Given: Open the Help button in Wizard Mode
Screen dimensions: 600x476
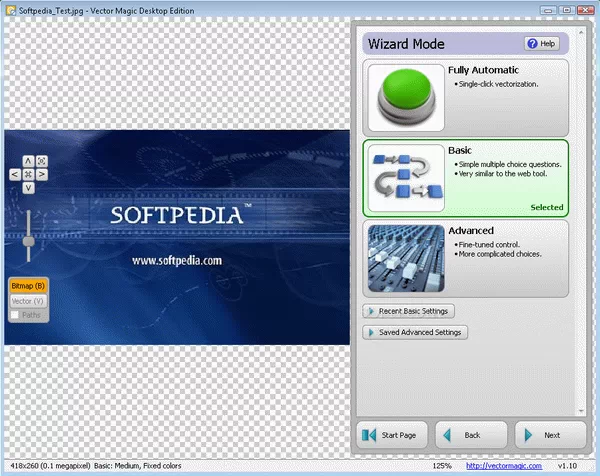Looking at the screenshot, I should point(540,44).
